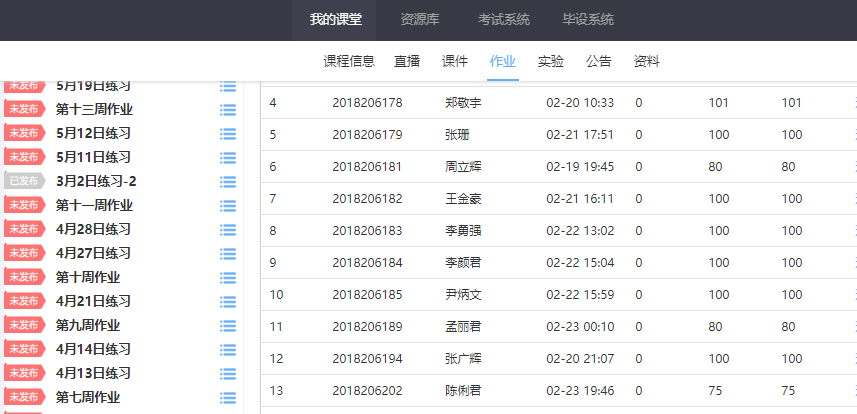Click list icon for 第十周作业
This screenshot has height=414, width=857.
pos(228,278)
